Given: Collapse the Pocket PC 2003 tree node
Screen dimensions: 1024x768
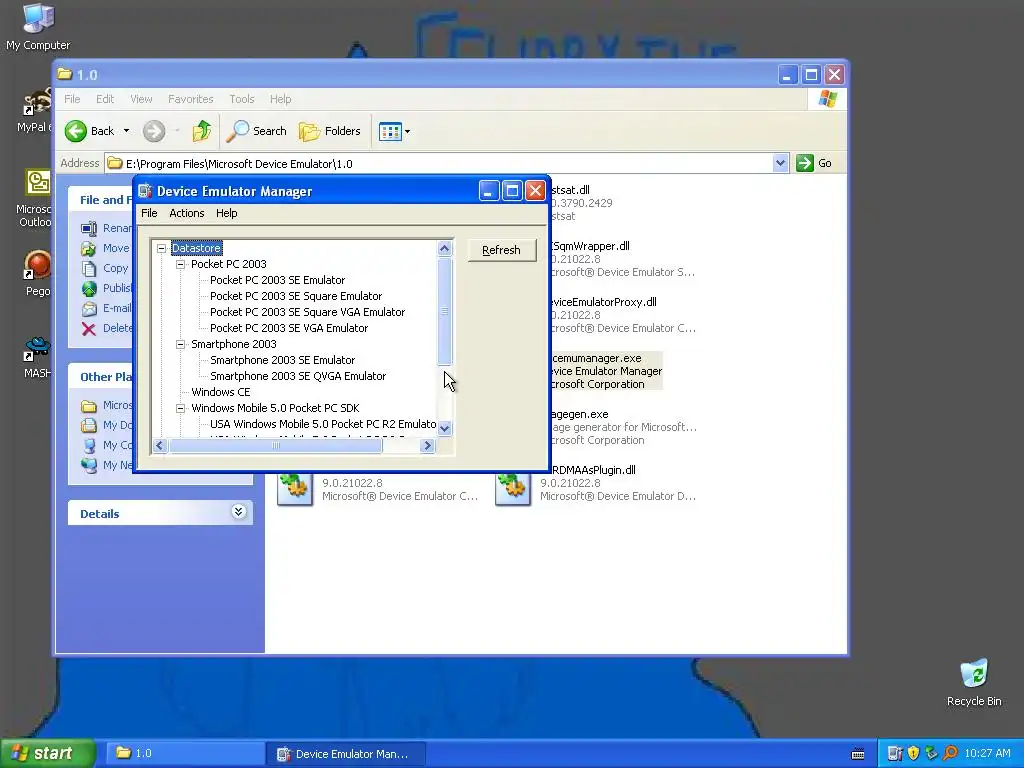Looking at the screenshot, I should tap(180, 264).
